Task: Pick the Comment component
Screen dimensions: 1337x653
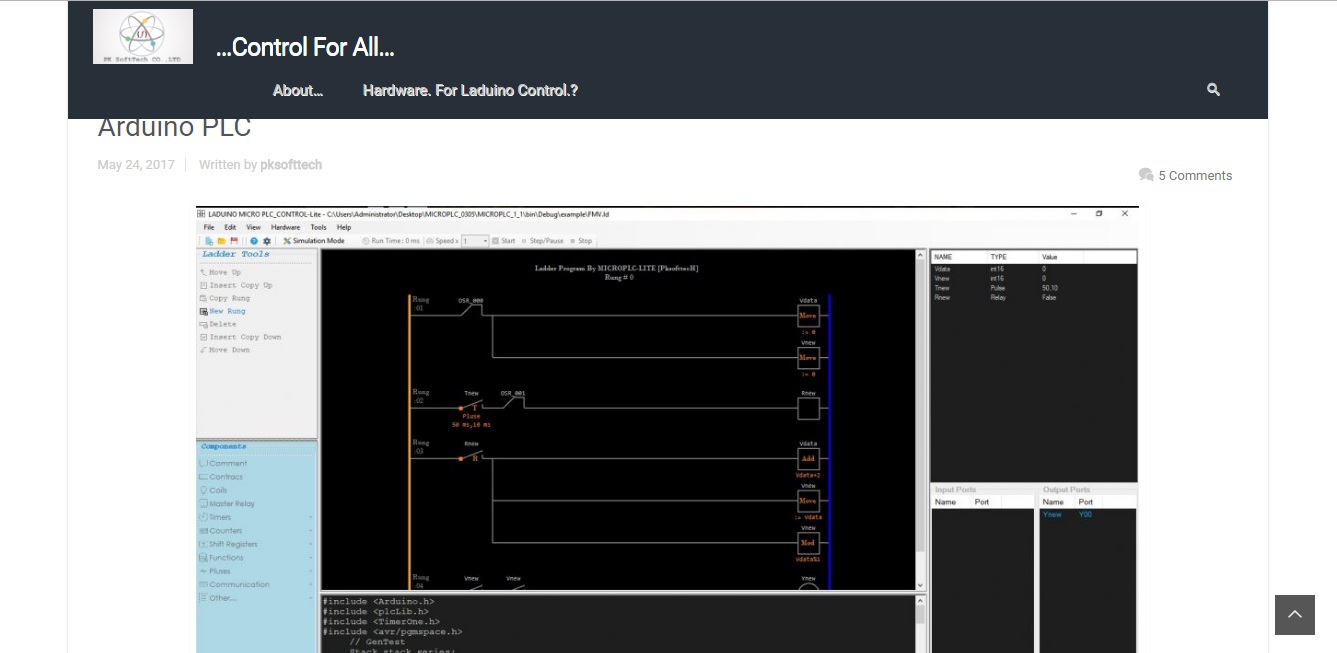Action: [224, 463]
